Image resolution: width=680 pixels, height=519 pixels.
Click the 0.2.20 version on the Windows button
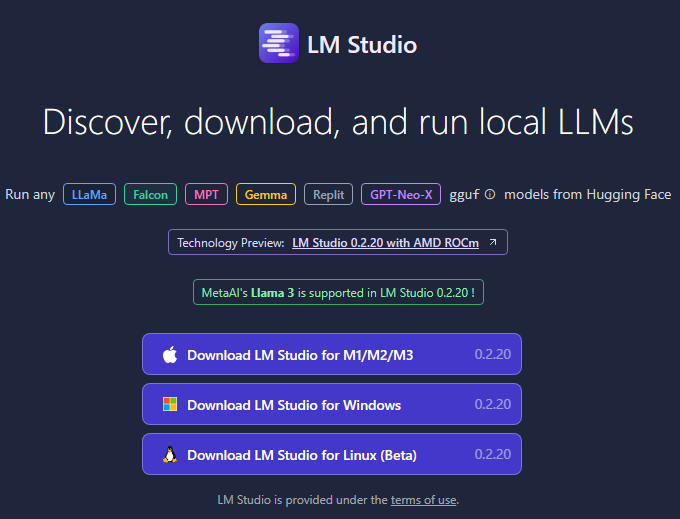tap(493, 404)
